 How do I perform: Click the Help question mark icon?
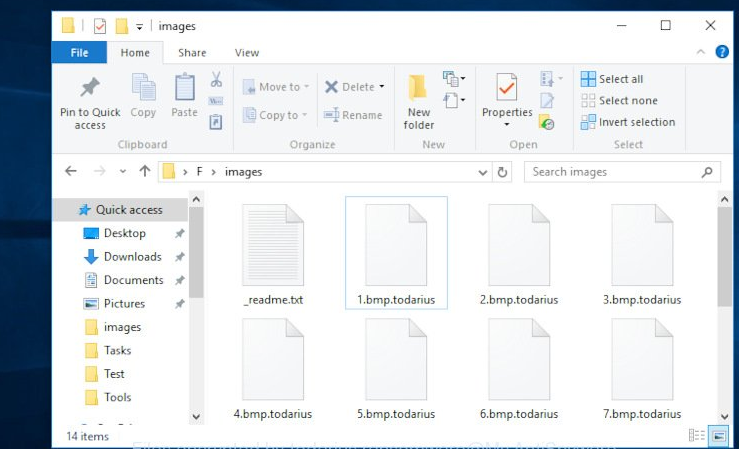click(723, 53)
